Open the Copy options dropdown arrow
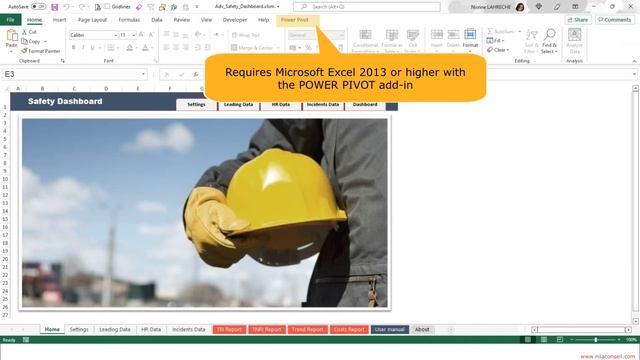 (45, 41)
